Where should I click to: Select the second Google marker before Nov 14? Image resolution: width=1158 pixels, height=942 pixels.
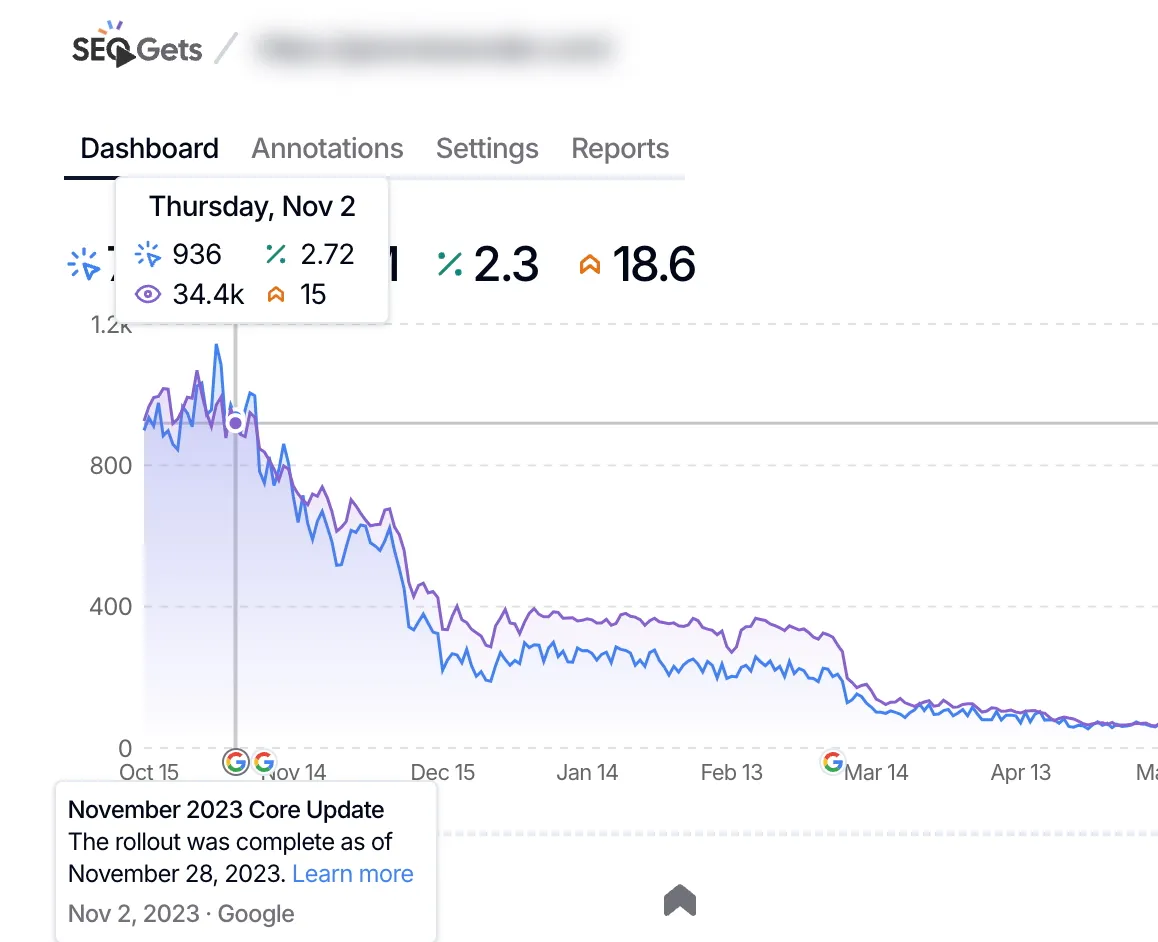(264, 762)
